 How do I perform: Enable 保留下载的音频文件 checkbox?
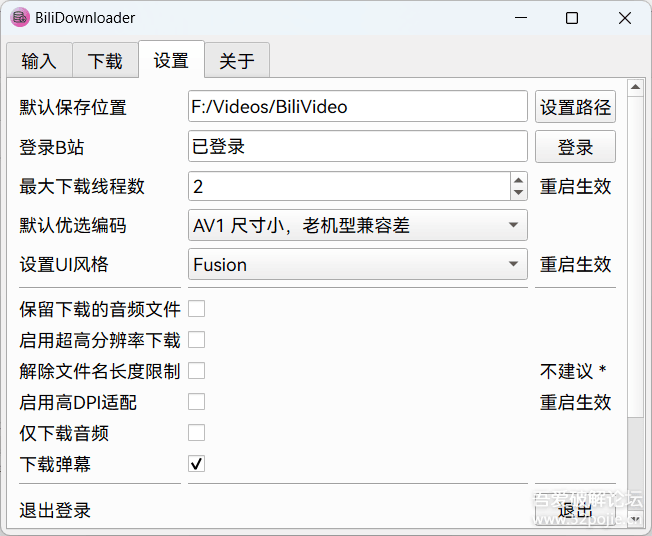pyautogui.click(x=197, y=309)
